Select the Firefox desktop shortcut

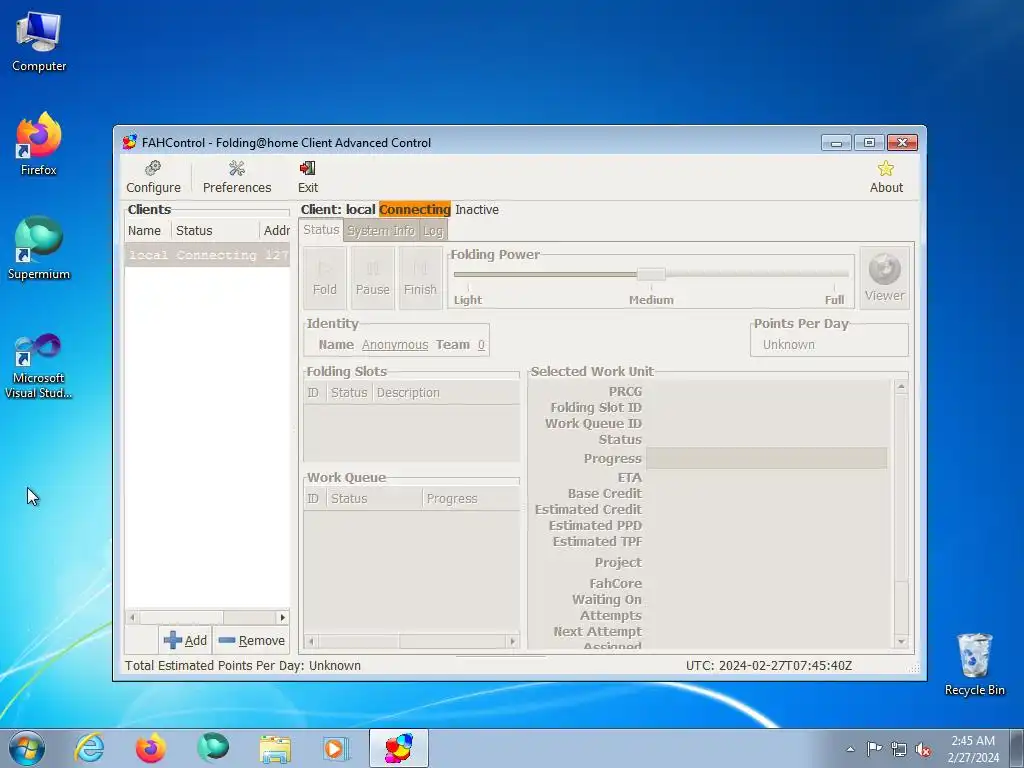[x=39, y=144]
